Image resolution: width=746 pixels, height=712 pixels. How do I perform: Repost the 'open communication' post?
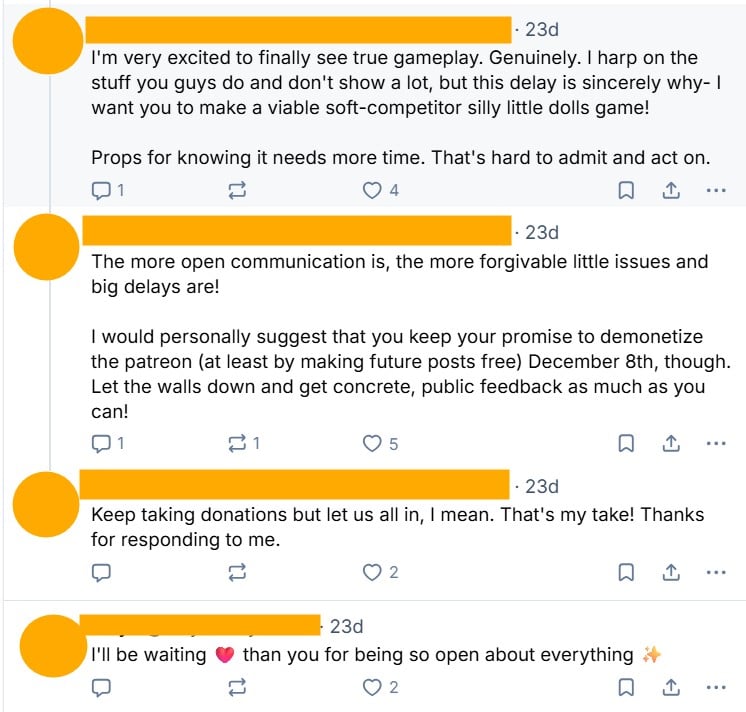pos(237,443)
